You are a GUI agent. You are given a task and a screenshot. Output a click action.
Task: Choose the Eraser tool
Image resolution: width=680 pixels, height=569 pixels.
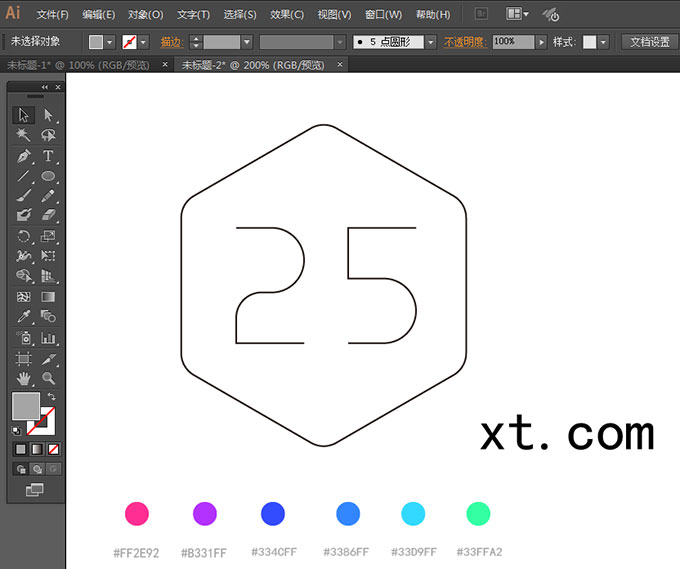click(48, 215)
